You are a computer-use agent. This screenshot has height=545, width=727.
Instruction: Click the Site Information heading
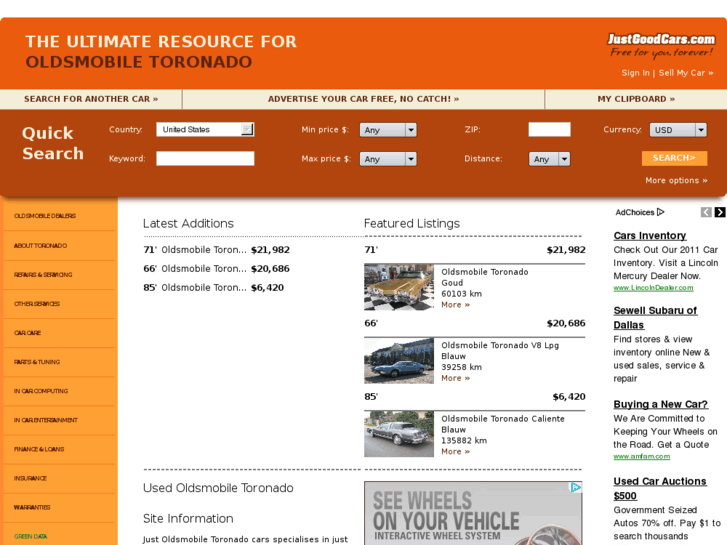coord(188,519)
